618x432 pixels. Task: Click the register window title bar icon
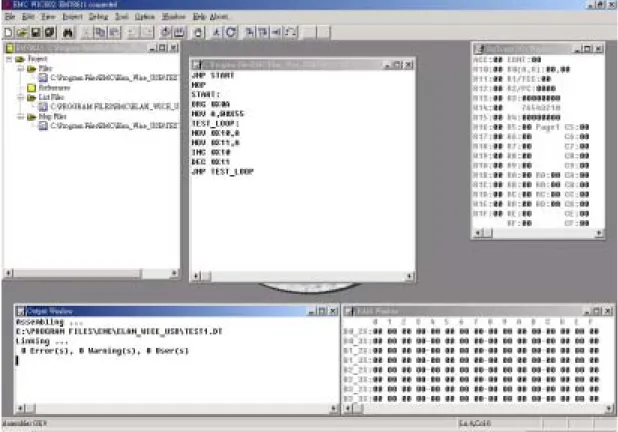pos(479,49)
